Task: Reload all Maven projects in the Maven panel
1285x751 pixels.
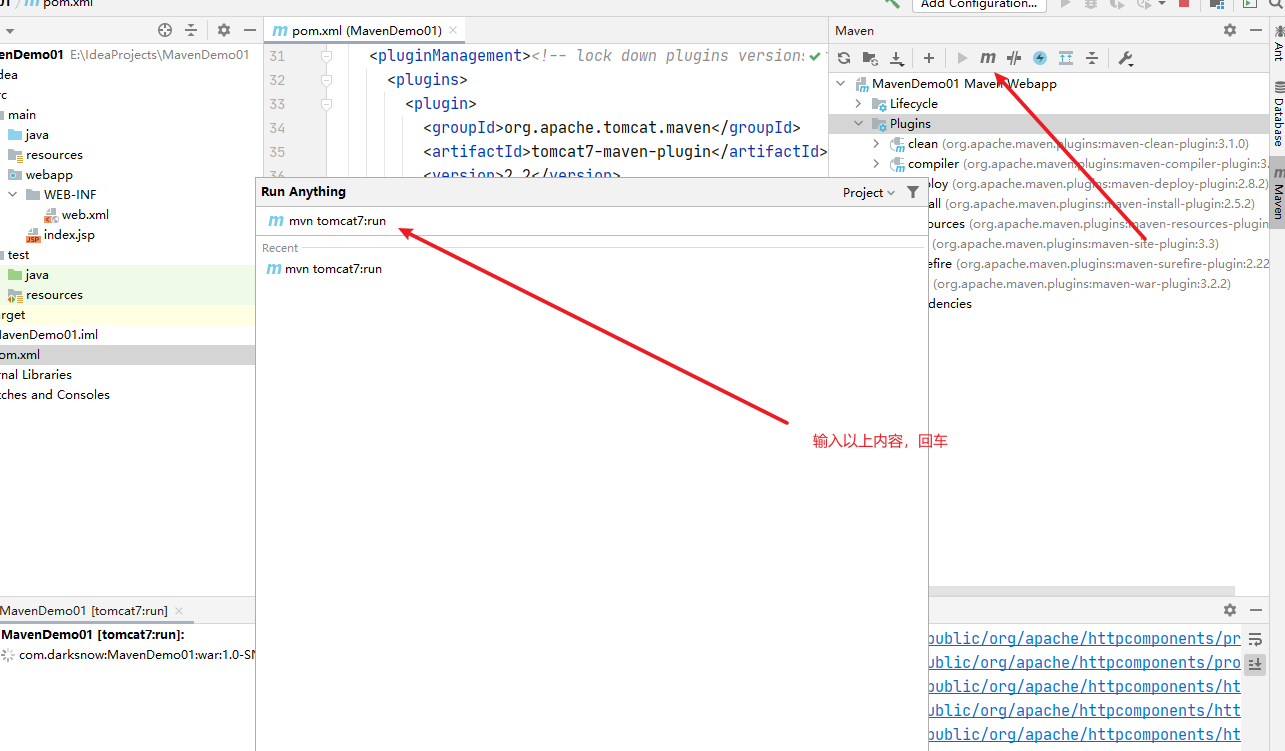Action: click(x=844, y=58)
